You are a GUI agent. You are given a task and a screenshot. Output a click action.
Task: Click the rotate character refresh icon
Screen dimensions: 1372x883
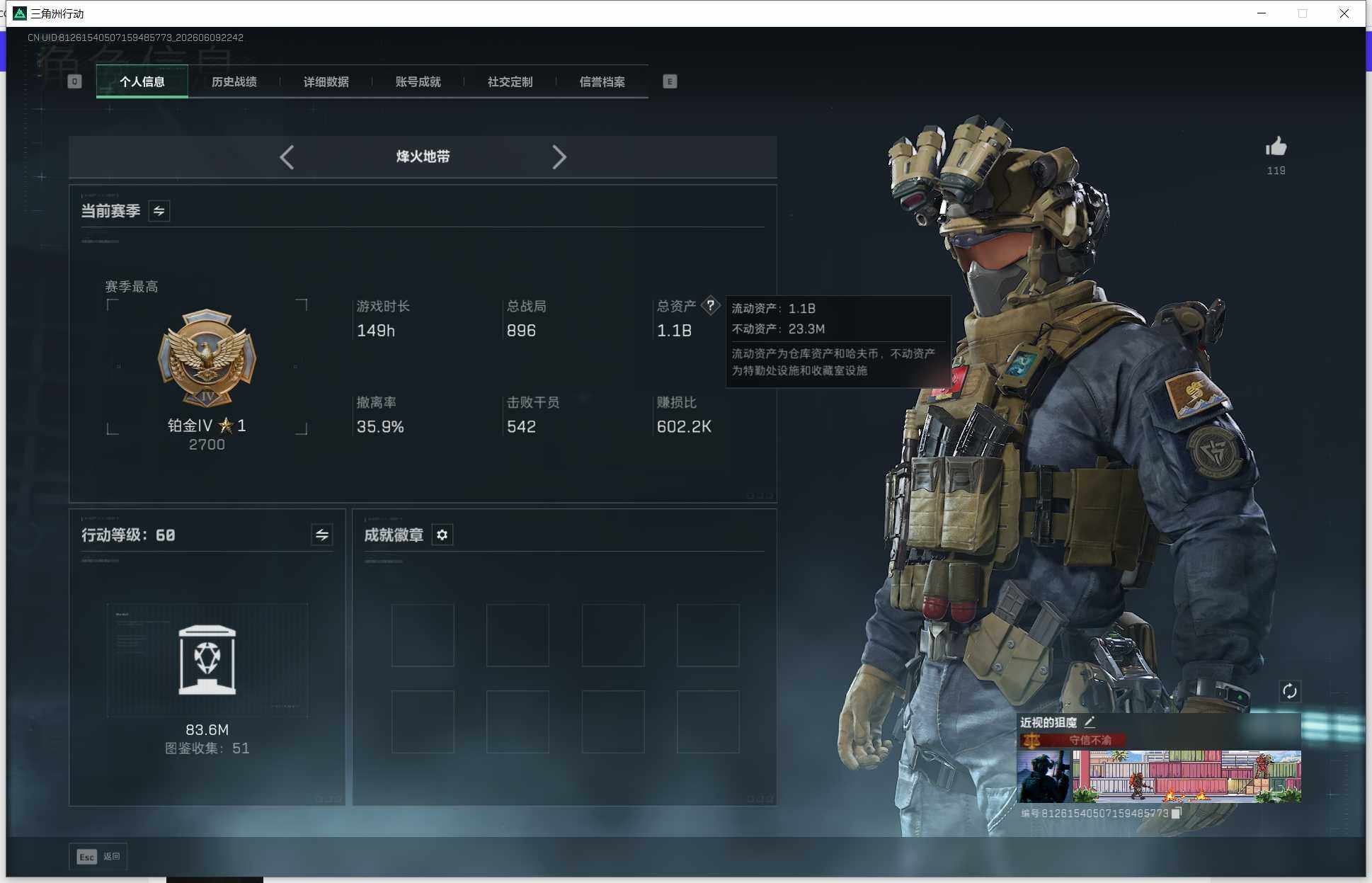(1289, 691)
